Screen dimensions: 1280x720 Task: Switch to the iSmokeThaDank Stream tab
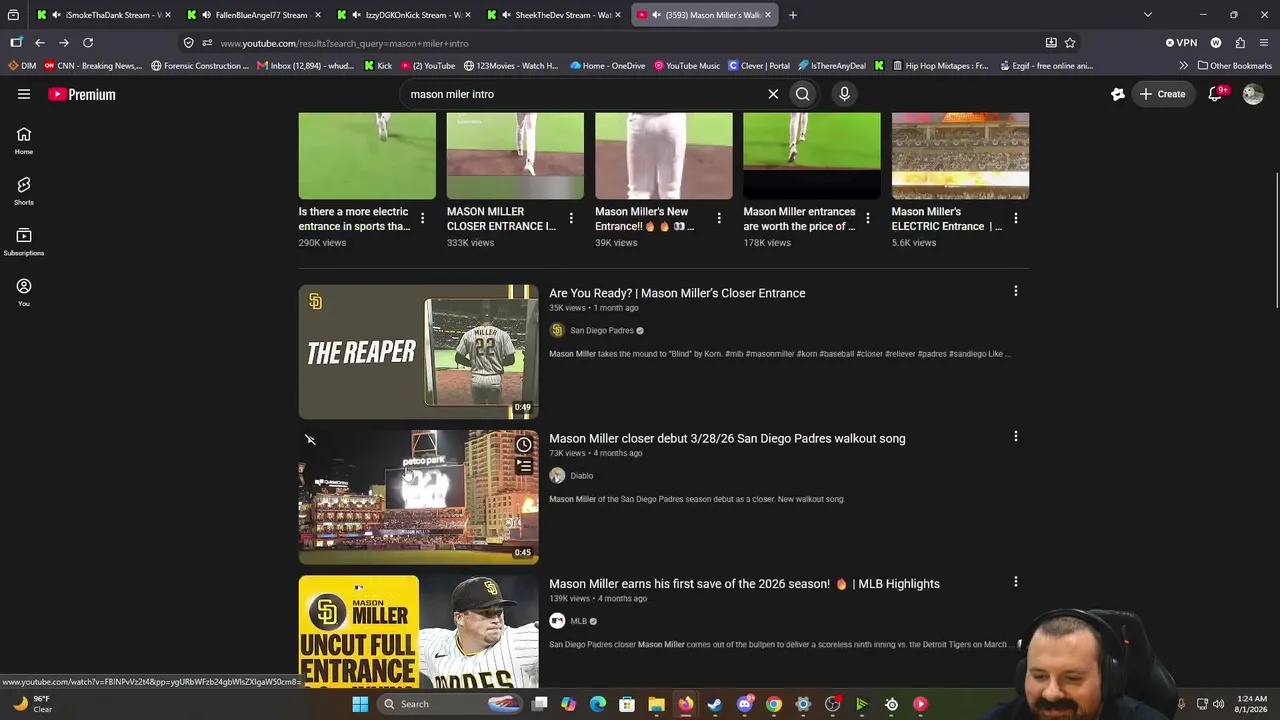pyautogui.click(x=104, y=15)
